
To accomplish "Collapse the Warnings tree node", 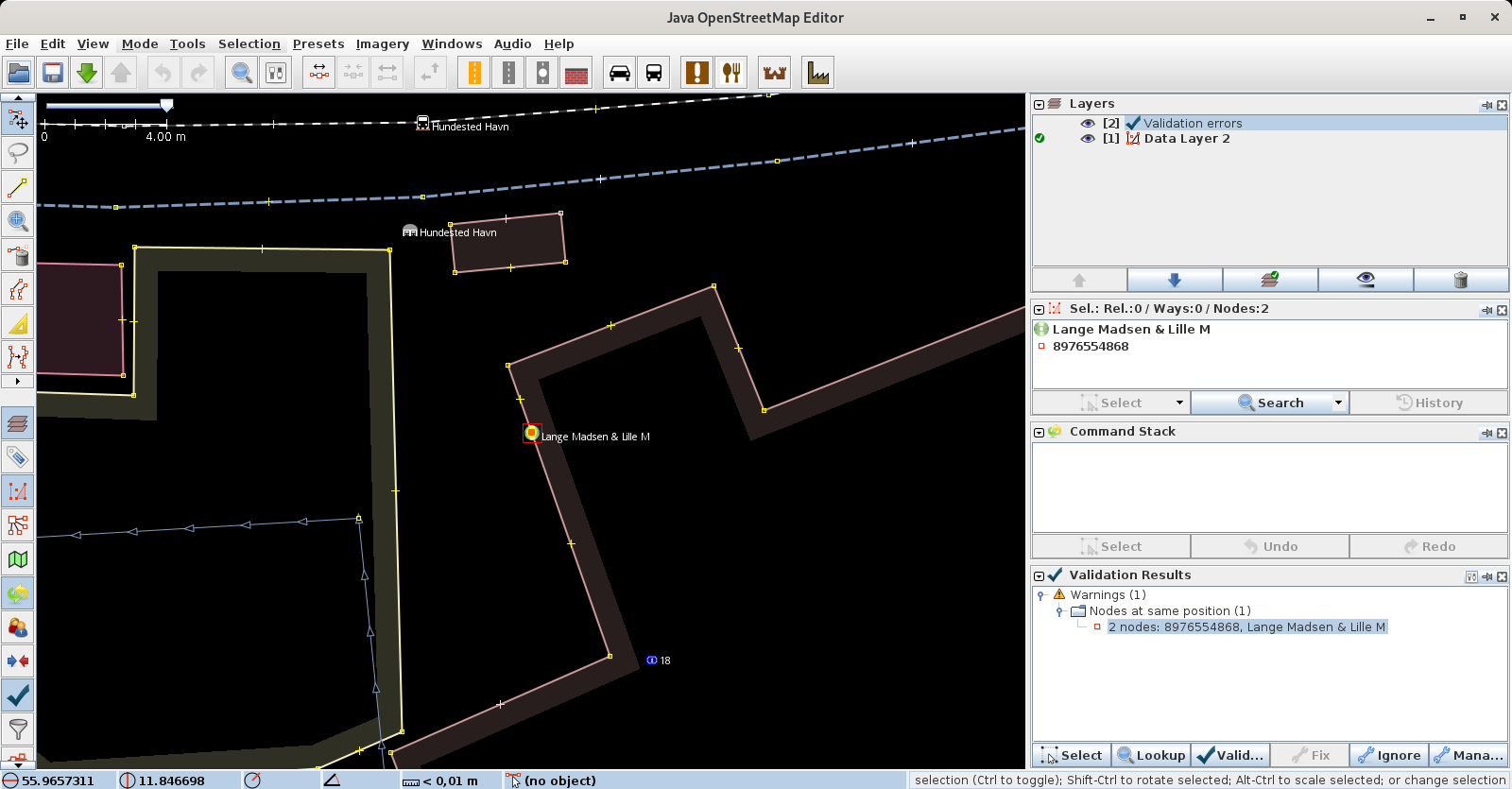I will pyautogui.click(x=1041, y=595).
